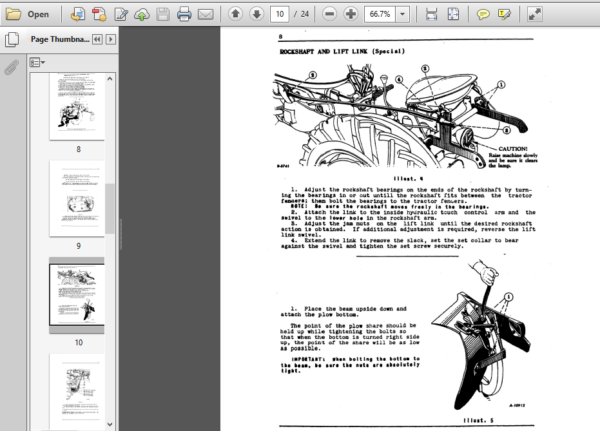Zoom in with the plus button
The width and height of the screenshot is (600, 431).
click(351, 14)
